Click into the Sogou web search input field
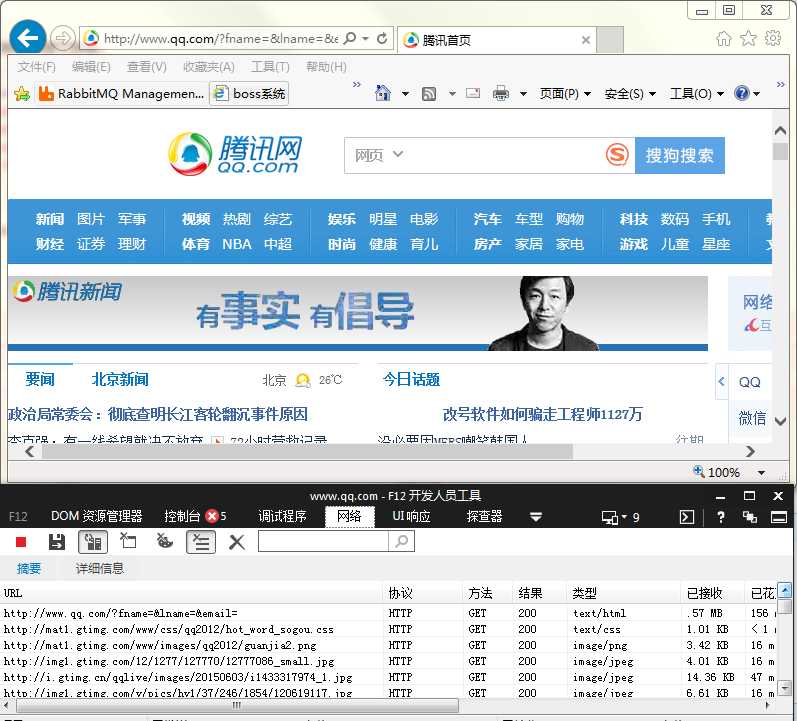 click(x=503, y=155)
